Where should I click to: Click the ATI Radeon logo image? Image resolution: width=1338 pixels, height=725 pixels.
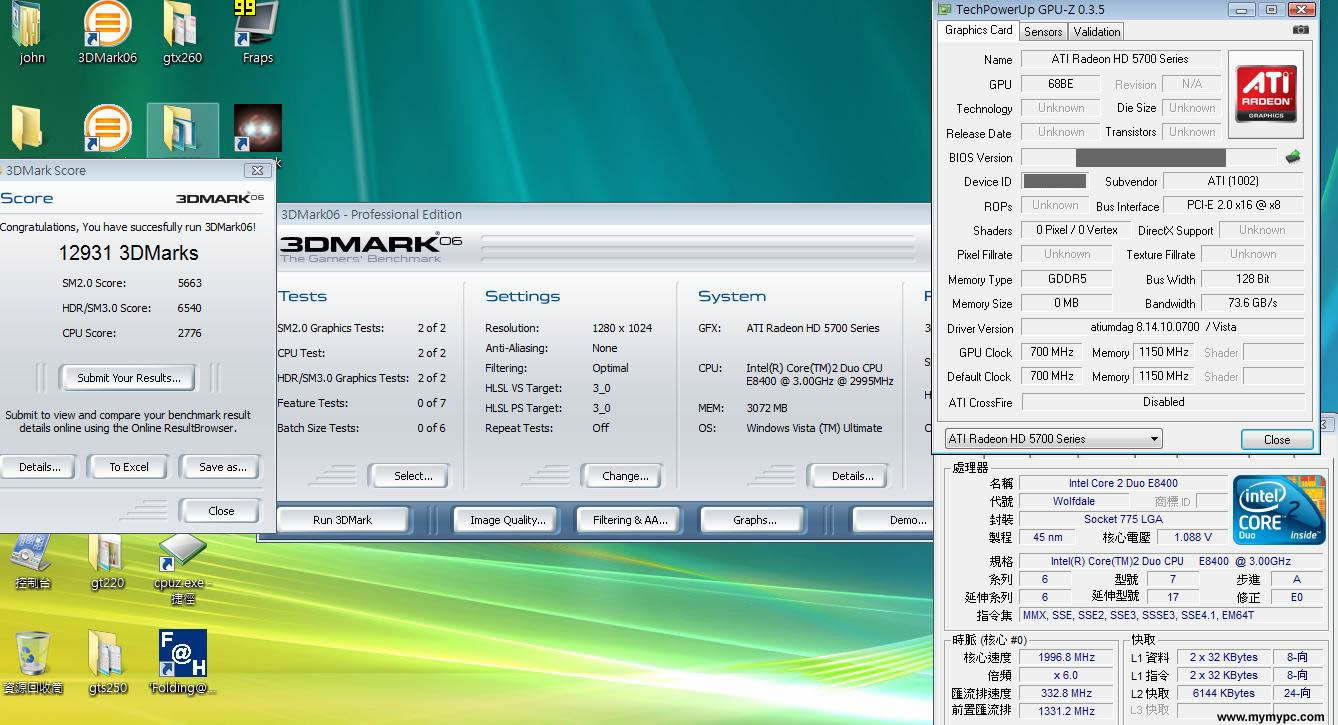click(1266, 94)
